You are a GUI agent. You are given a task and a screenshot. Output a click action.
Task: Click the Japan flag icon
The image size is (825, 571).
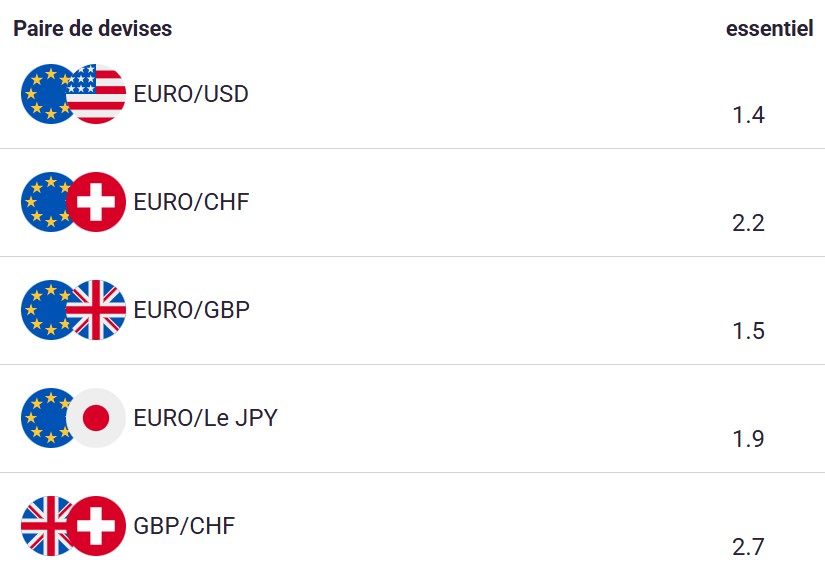tap(98, 418)
